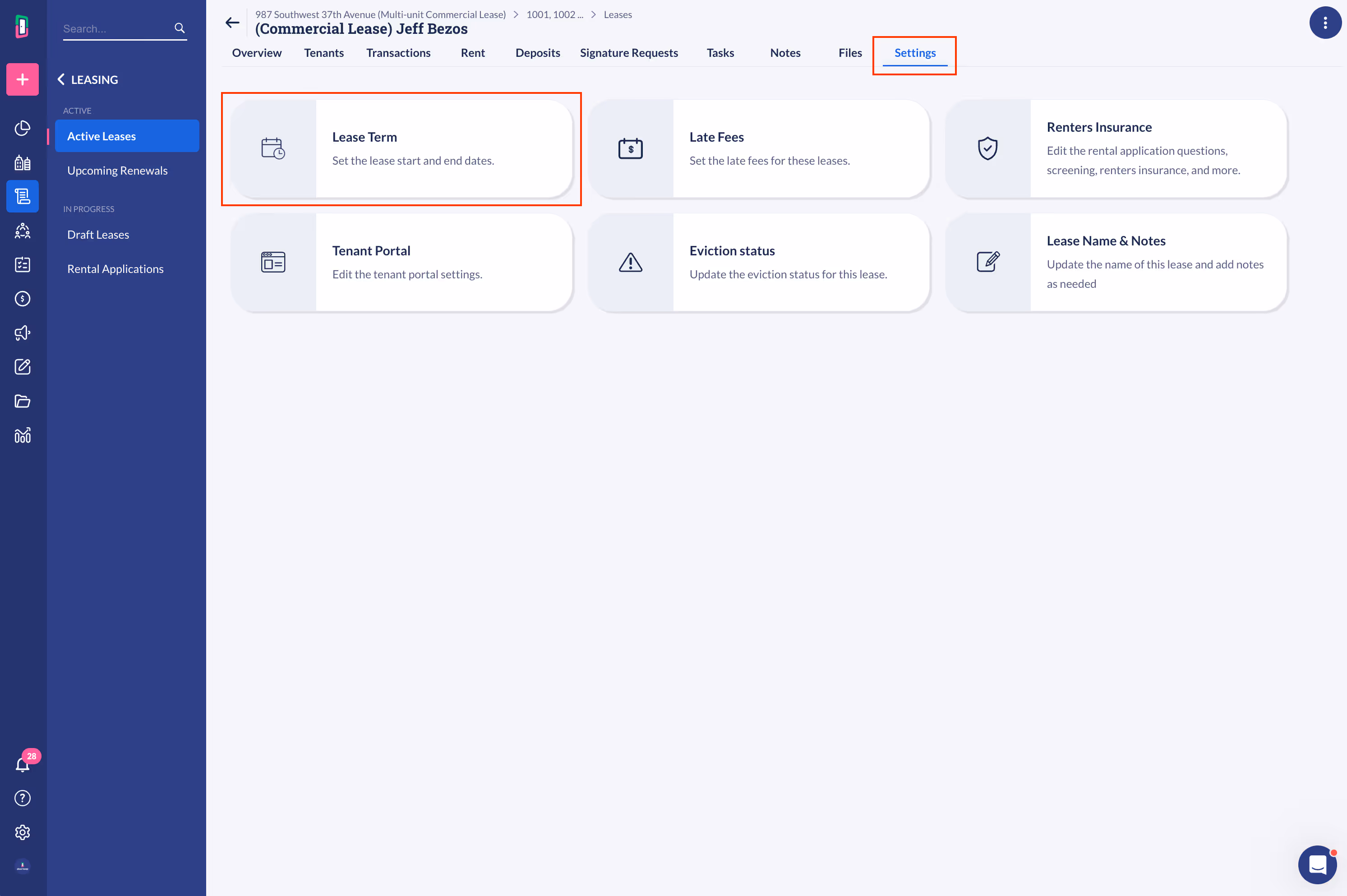Open the 987 Southwest 37th Avenue breadcrumb
Screen dimensions: 1347x896
pyautogui.click(x=380, y=14)
